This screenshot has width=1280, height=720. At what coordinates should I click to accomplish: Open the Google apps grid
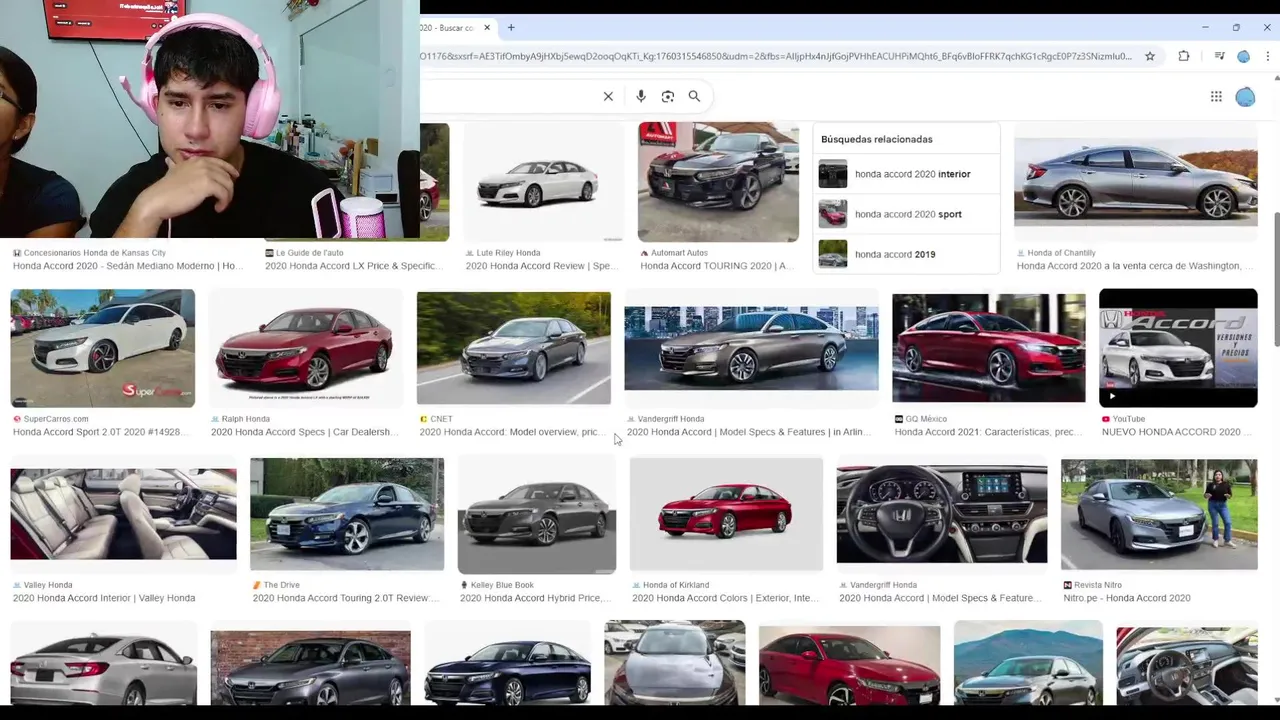click(1216, 96)
